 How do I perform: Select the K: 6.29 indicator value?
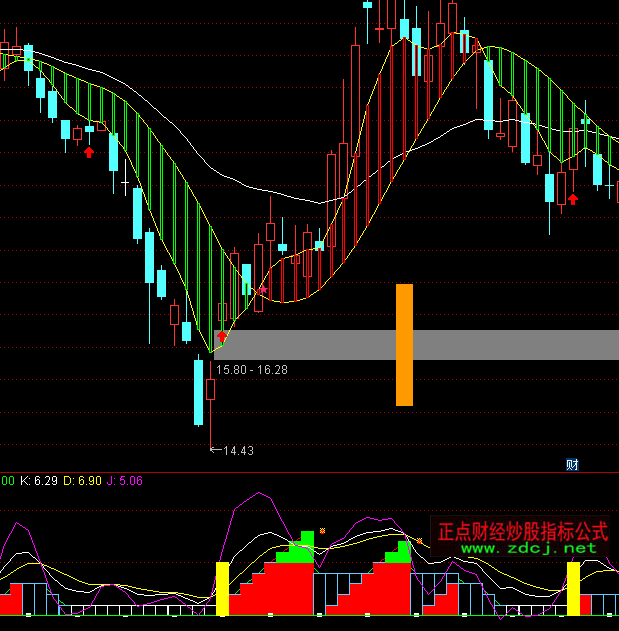click(38, 481)
